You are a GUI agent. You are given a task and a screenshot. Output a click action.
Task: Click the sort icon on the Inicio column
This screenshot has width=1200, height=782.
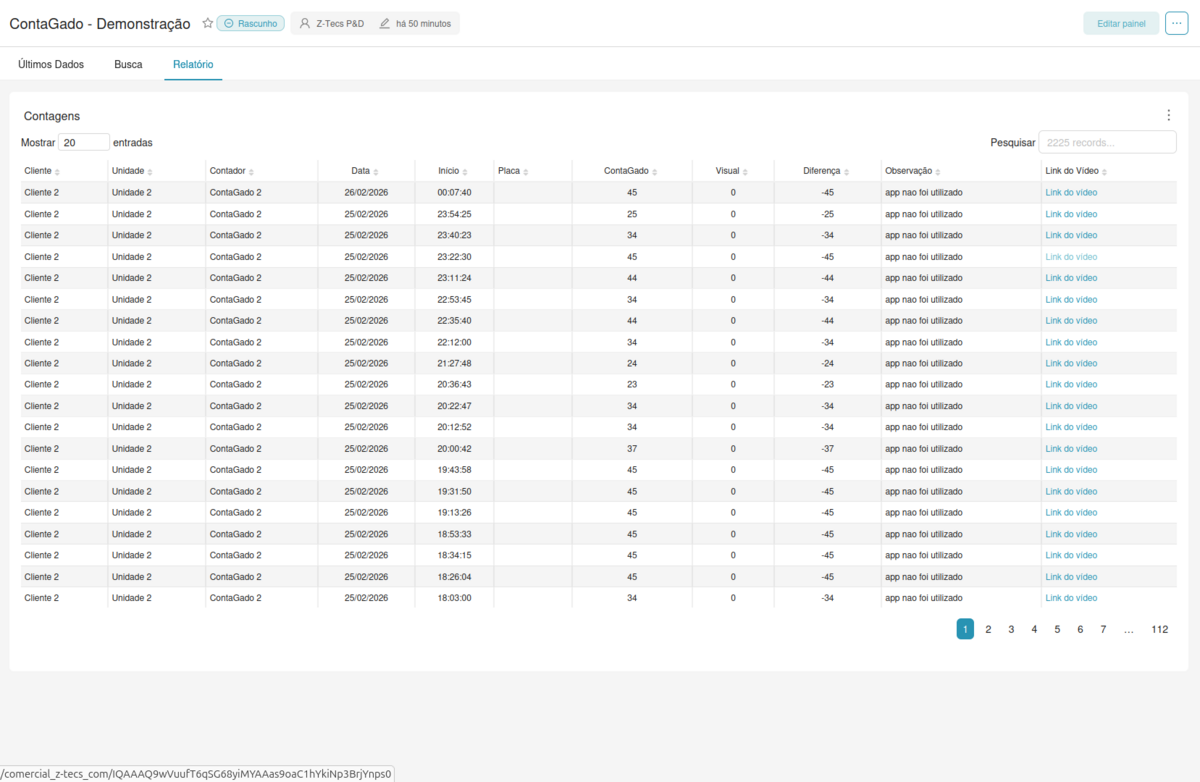[463, 171]
